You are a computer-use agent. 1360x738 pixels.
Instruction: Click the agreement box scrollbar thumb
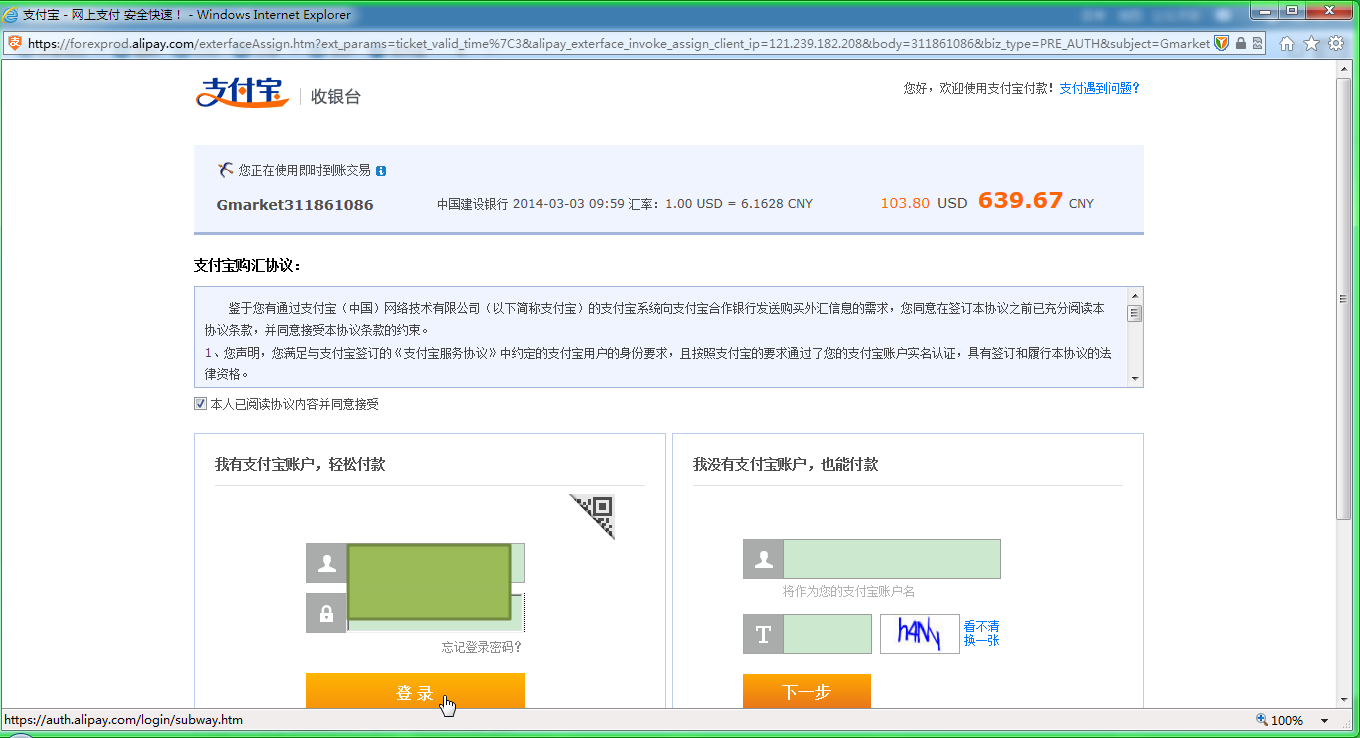[1134, 313]
